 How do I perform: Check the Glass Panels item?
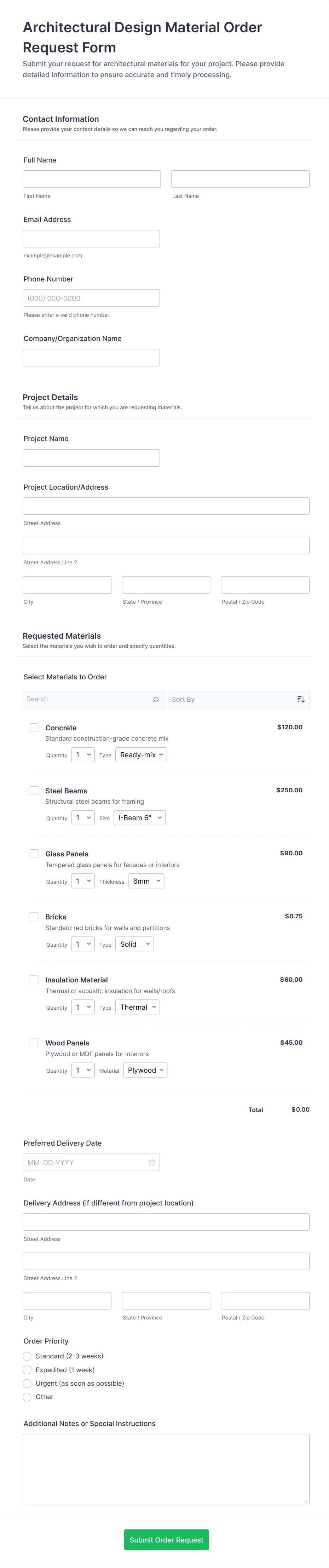[34, 854]
